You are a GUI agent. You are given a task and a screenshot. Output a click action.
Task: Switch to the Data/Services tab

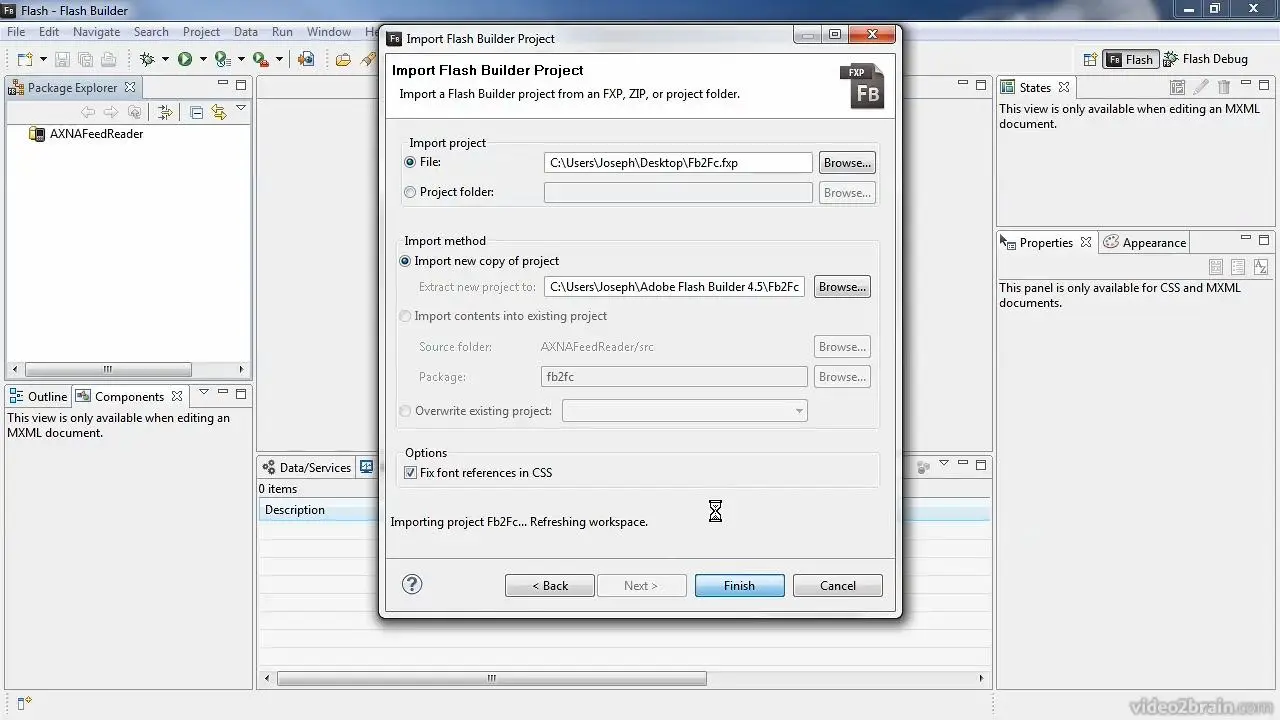tap(306, 468)
